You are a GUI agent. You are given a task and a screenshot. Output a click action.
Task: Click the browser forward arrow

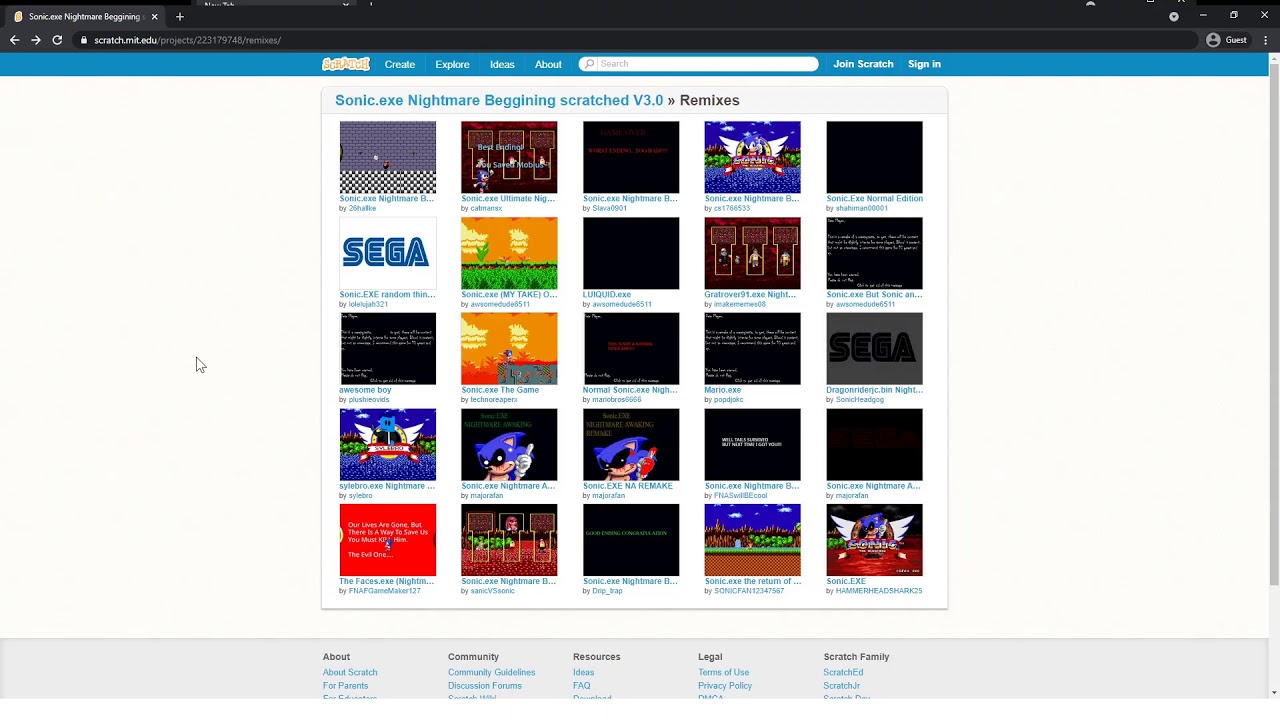tap(36, 40)
